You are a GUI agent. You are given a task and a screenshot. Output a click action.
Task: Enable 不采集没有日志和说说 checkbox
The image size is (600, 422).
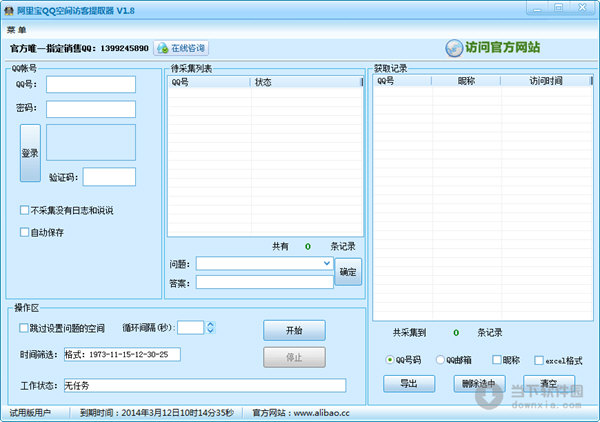coord(24,211)
